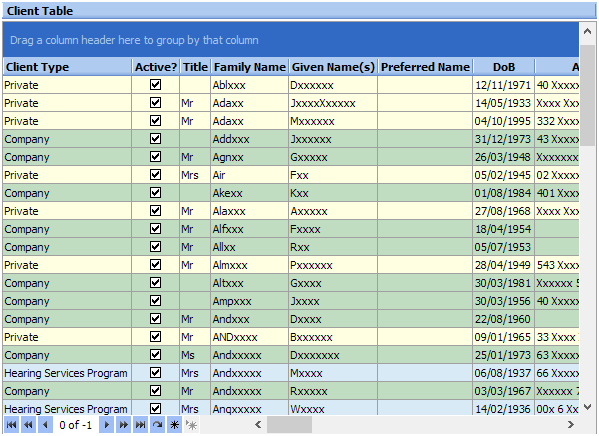
Task: Select the DoB cell 22/08/1960
Action: click(x=503, y=319)
